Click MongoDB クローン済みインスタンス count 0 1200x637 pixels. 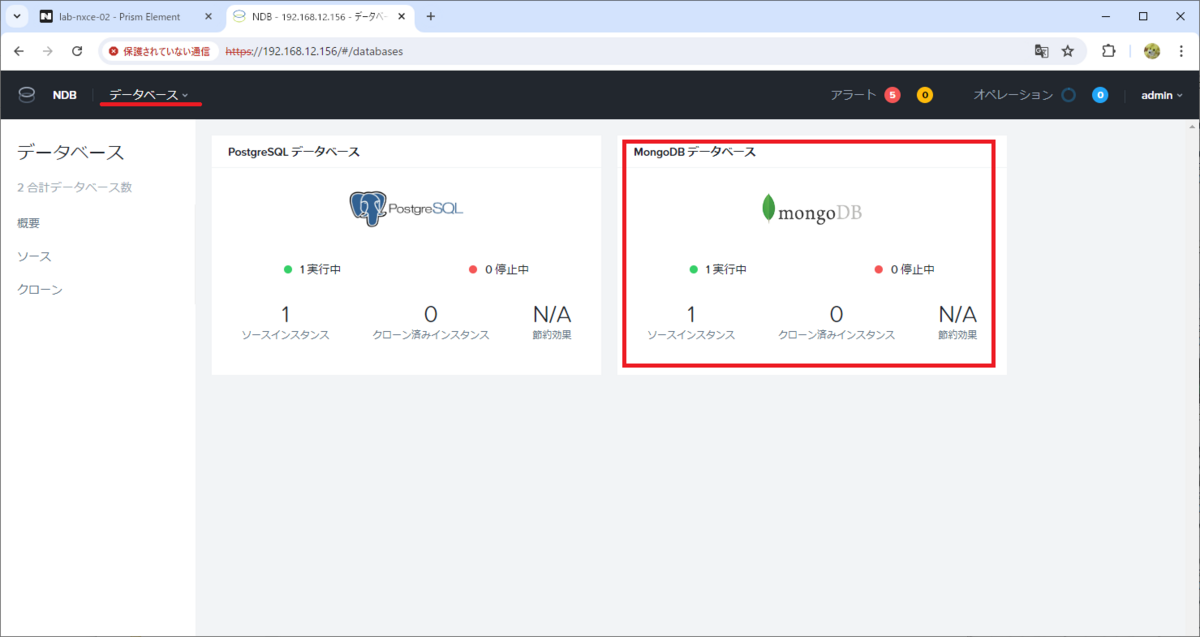click(836, 314)
